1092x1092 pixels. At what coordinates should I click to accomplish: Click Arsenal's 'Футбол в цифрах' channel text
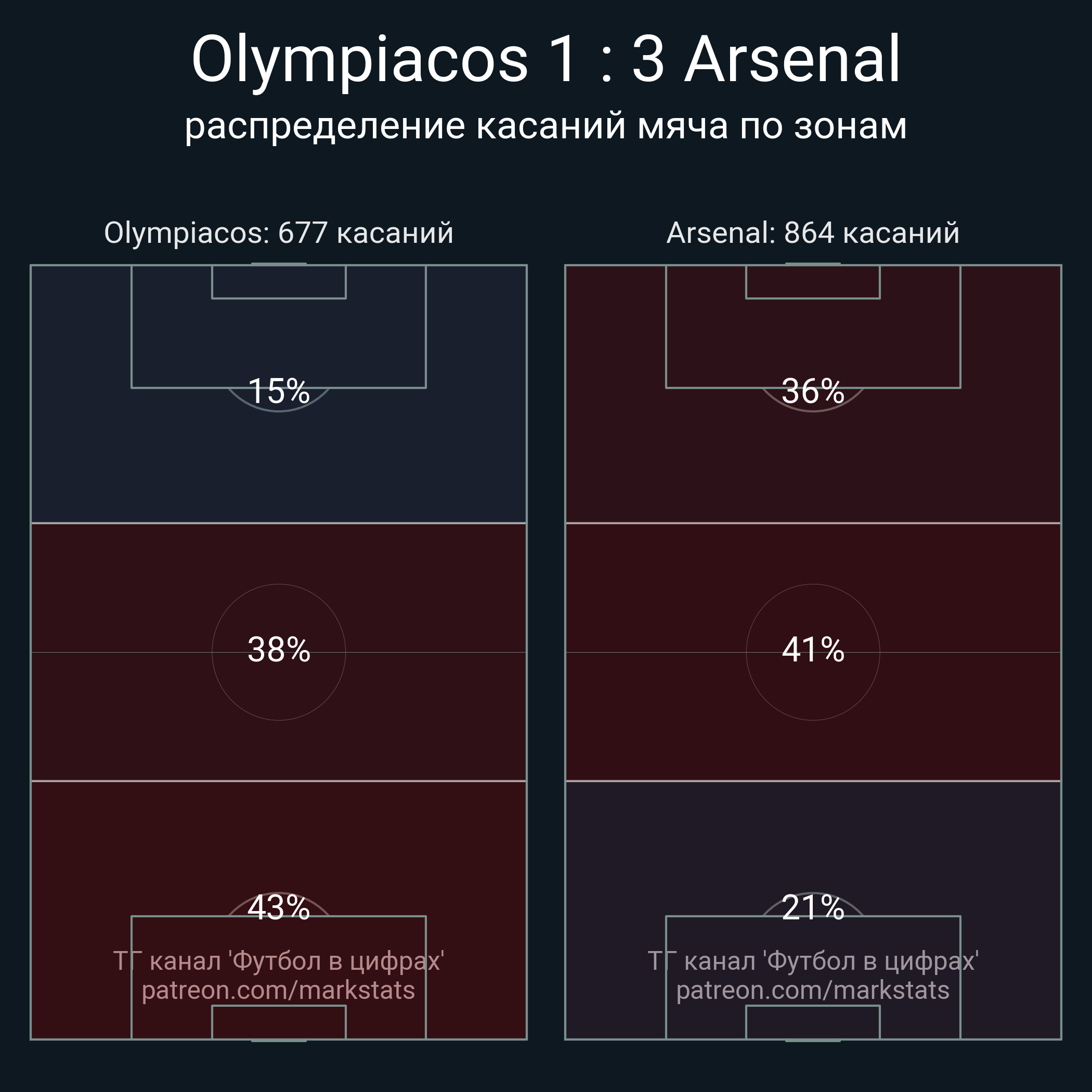[x=813, y=961]
